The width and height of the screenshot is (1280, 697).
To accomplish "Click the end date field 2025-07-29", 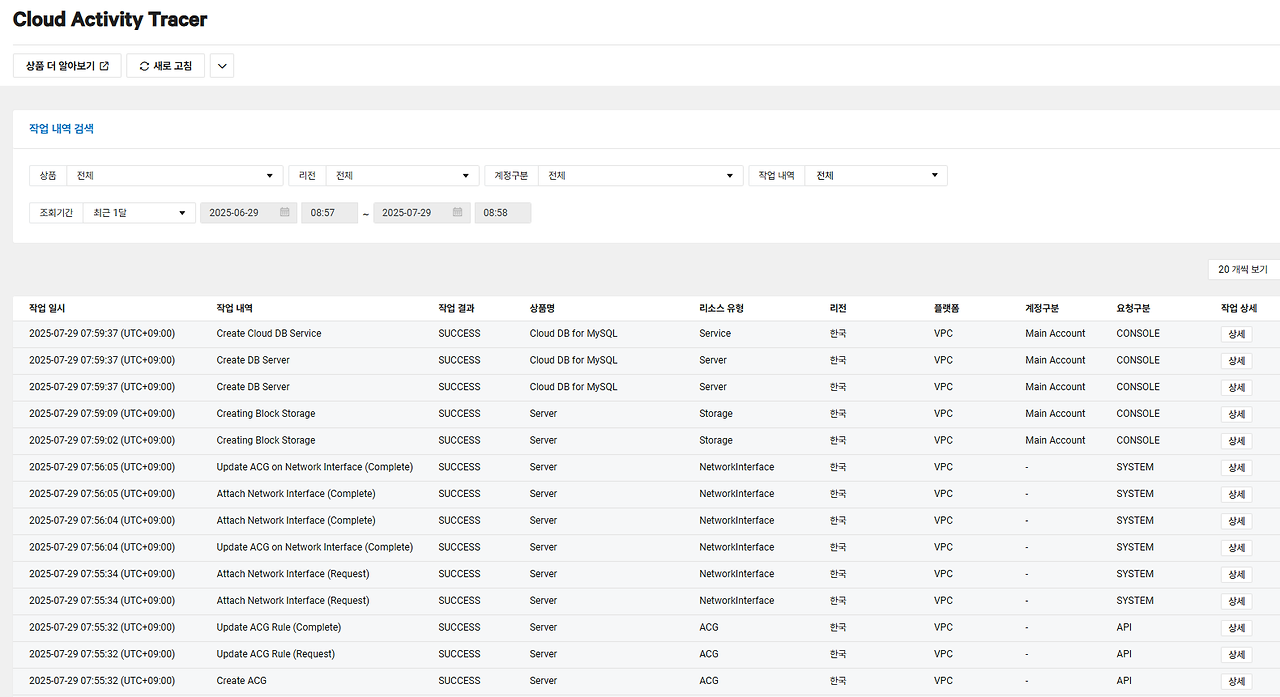I will point(421,213).
